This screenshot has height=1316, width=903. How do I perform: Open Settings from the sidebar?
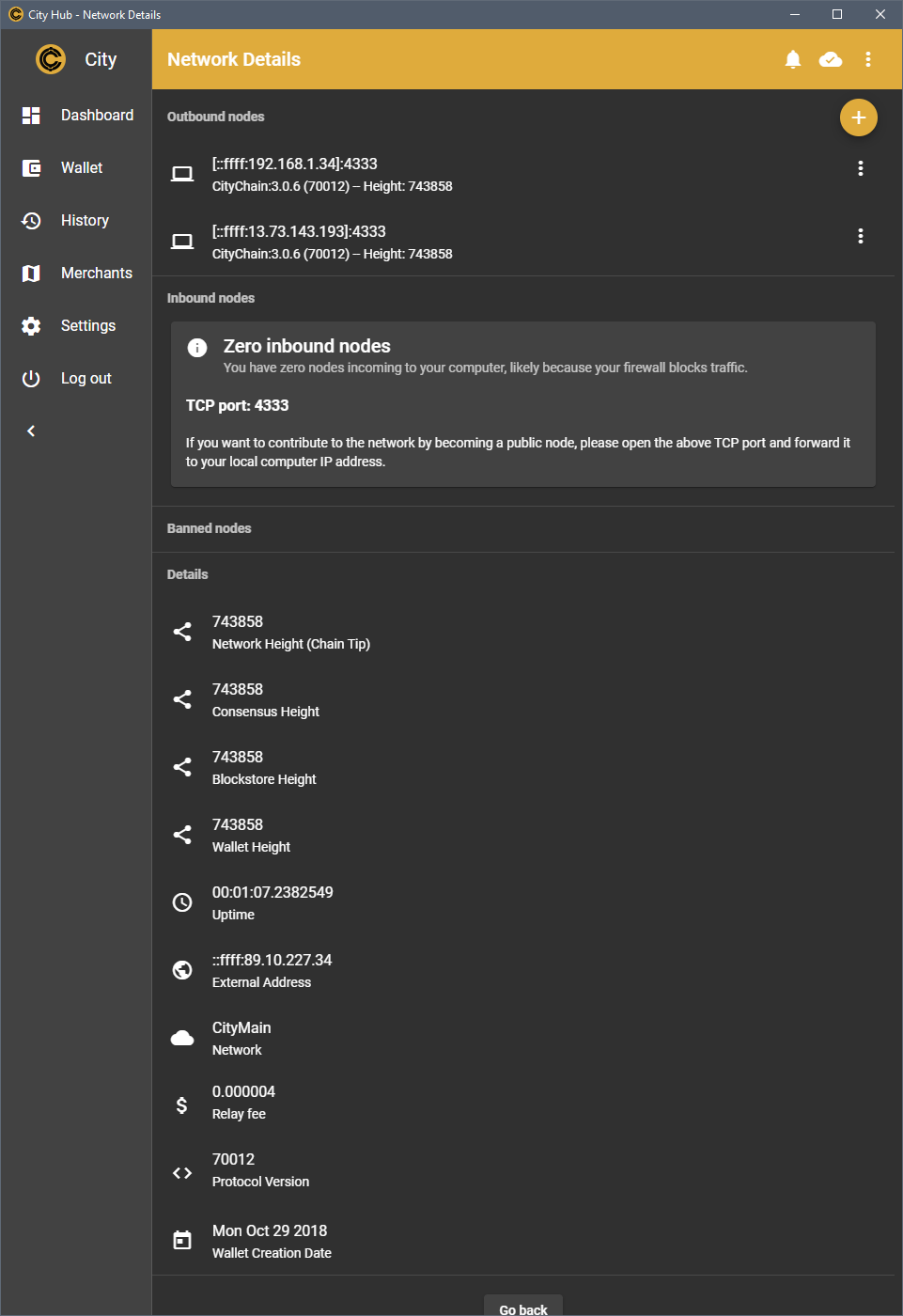(x=76, y=325)
